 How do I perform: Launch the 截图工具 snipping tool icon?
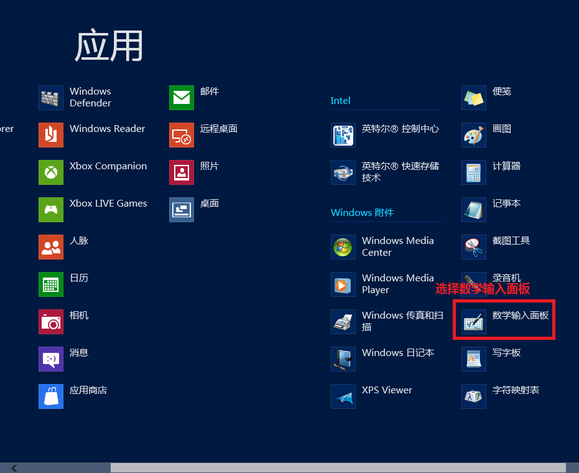(x=474, y=247)
